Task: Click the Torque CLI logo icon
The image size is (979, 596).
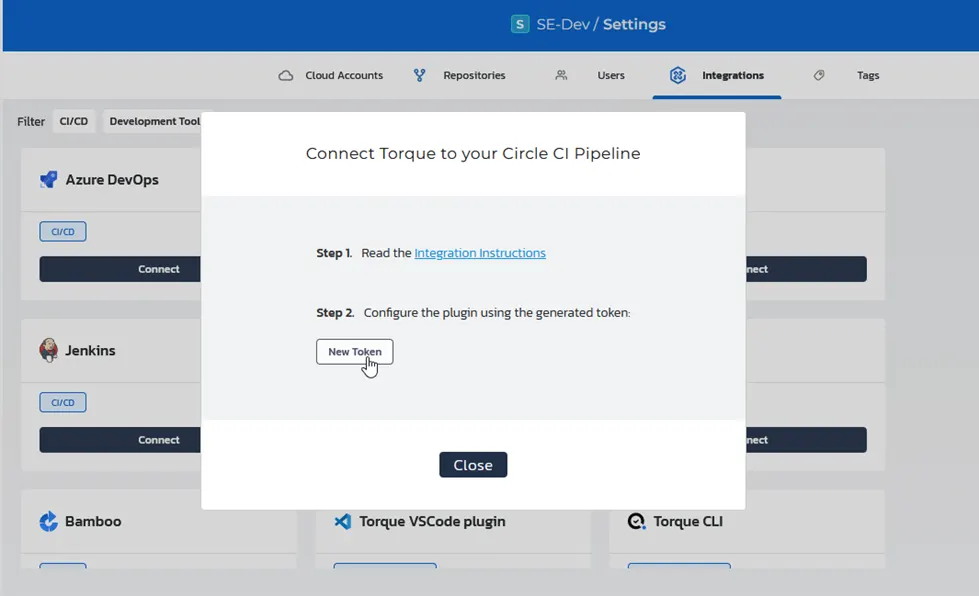Action: point(635,521)
